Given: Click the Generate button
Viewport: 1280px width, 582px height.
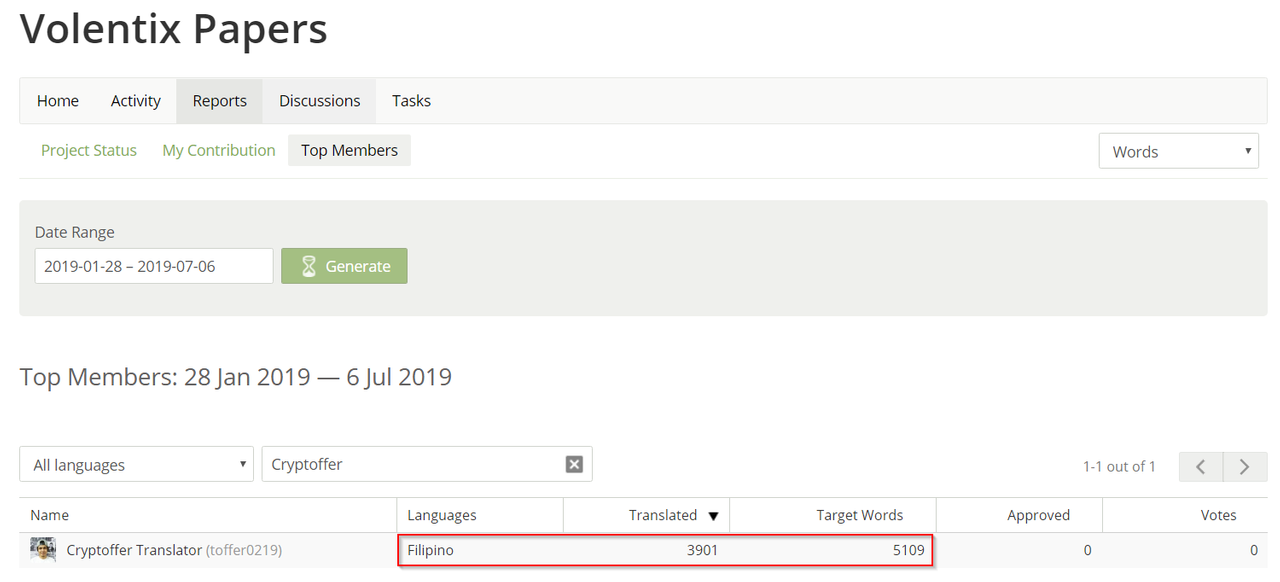Looking at the screenshot, I should pos(344,266).
